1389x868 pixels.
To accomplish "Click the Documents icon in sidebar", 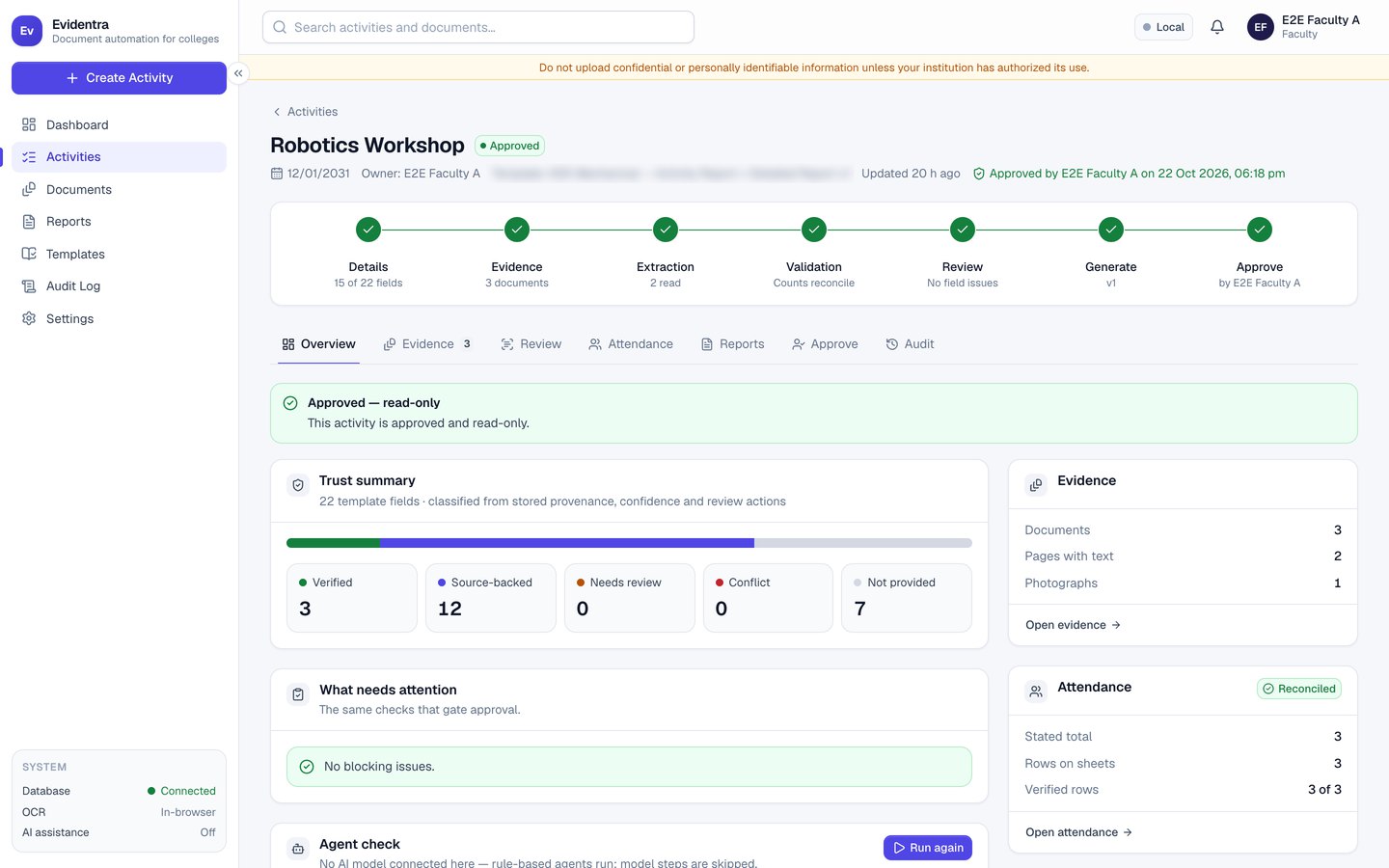I will click(x=29, y=189).
